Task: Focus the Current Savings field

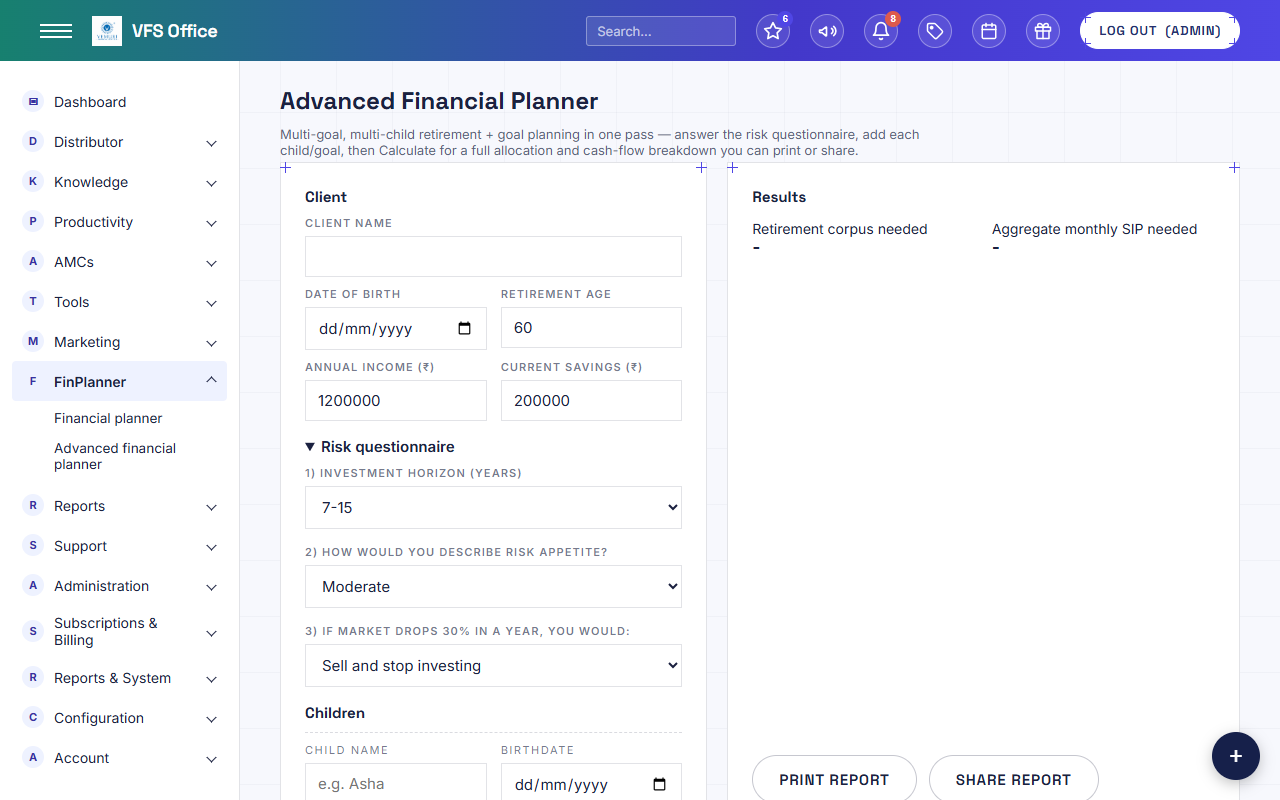Action: pyautogui.click(x=591, y=400)
